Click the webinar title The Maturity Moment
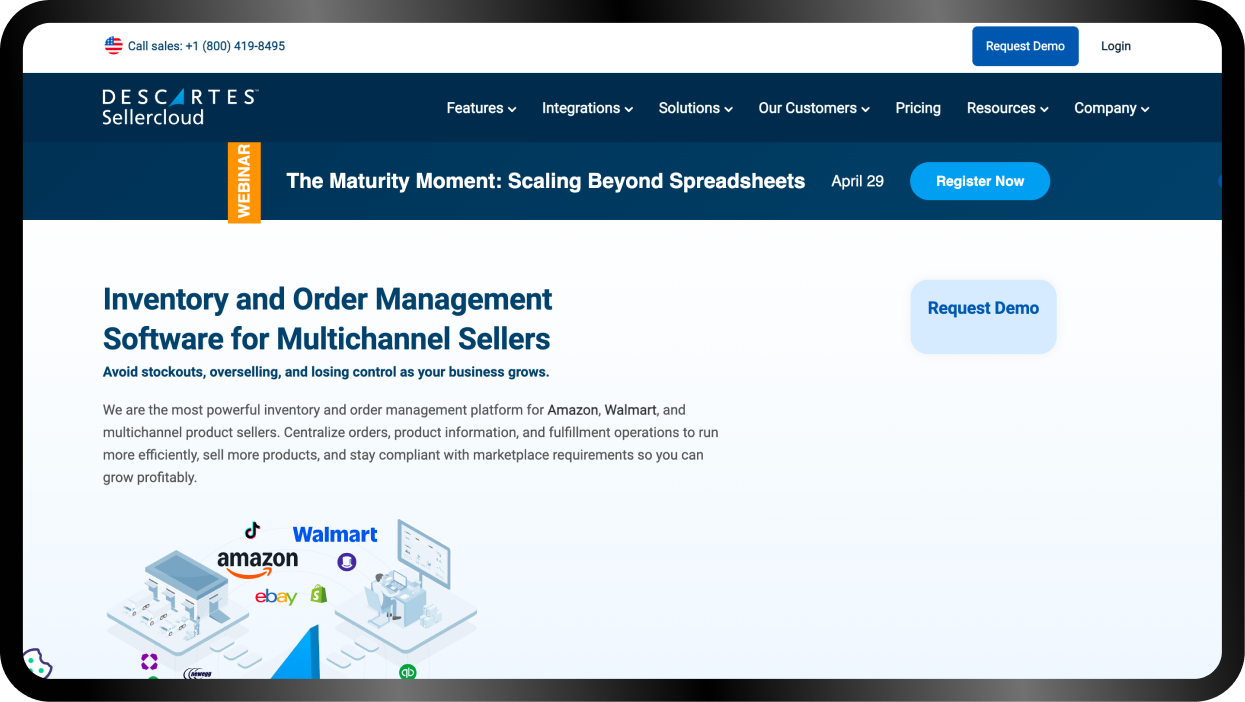1245x702 pixels. point(545,181)
